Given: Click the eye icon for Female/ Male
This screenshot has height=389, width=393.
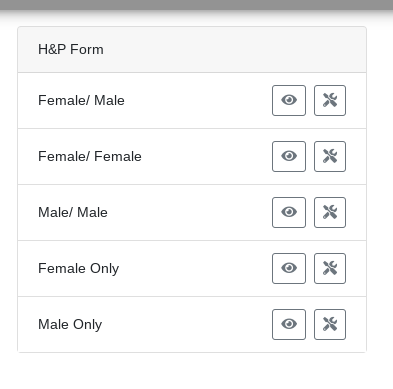Looking at the screenshot, I should click(289, 100).
